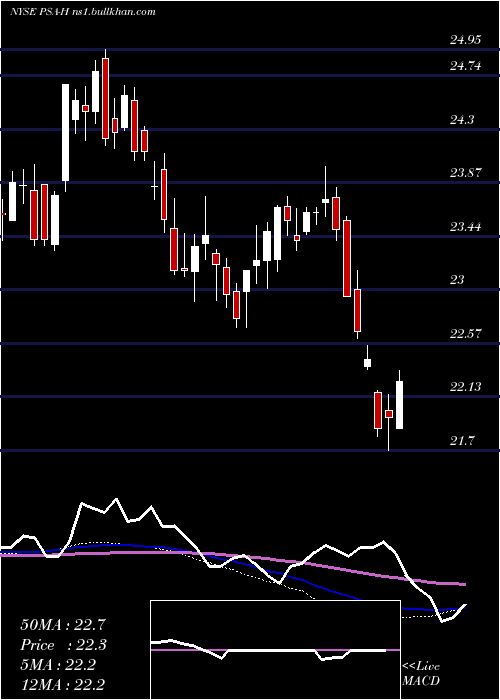The height and width of the screenshot is (700, 500).
Task: Click the 23 price level label
Action: (457, 280)
